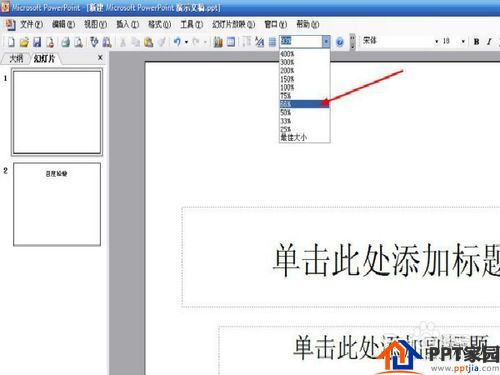
Task: Toggle the Expand All toolbar button
Action: coord(247,42)
